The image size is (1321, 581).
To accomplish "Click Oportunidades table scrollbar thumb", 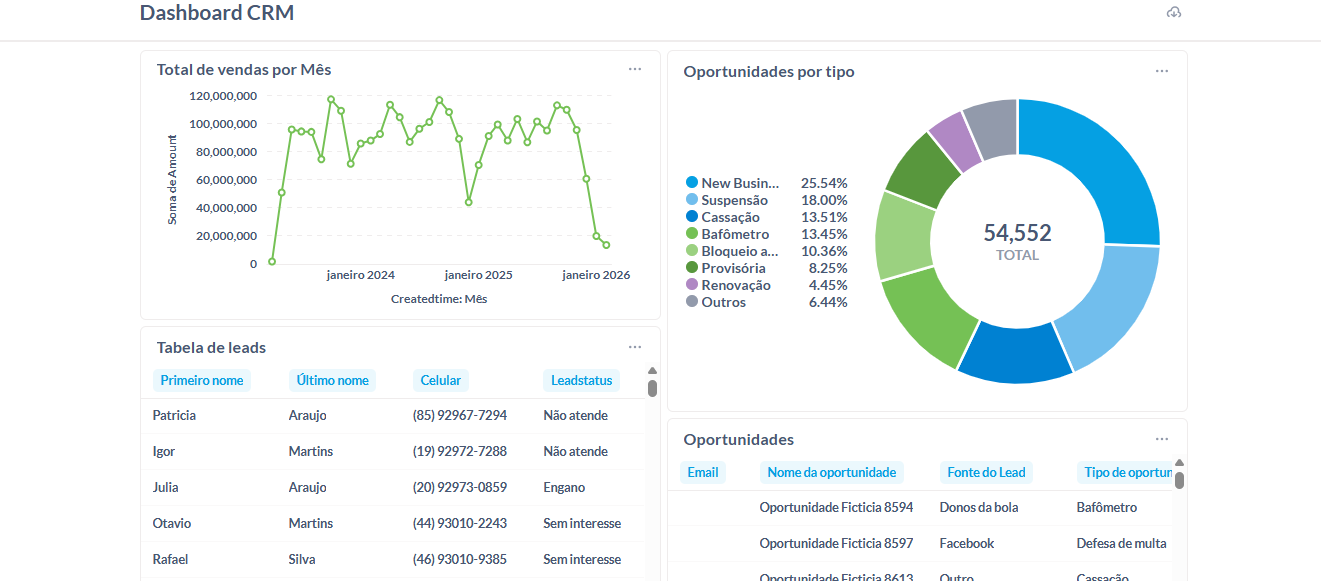I will pos(1179,480).
